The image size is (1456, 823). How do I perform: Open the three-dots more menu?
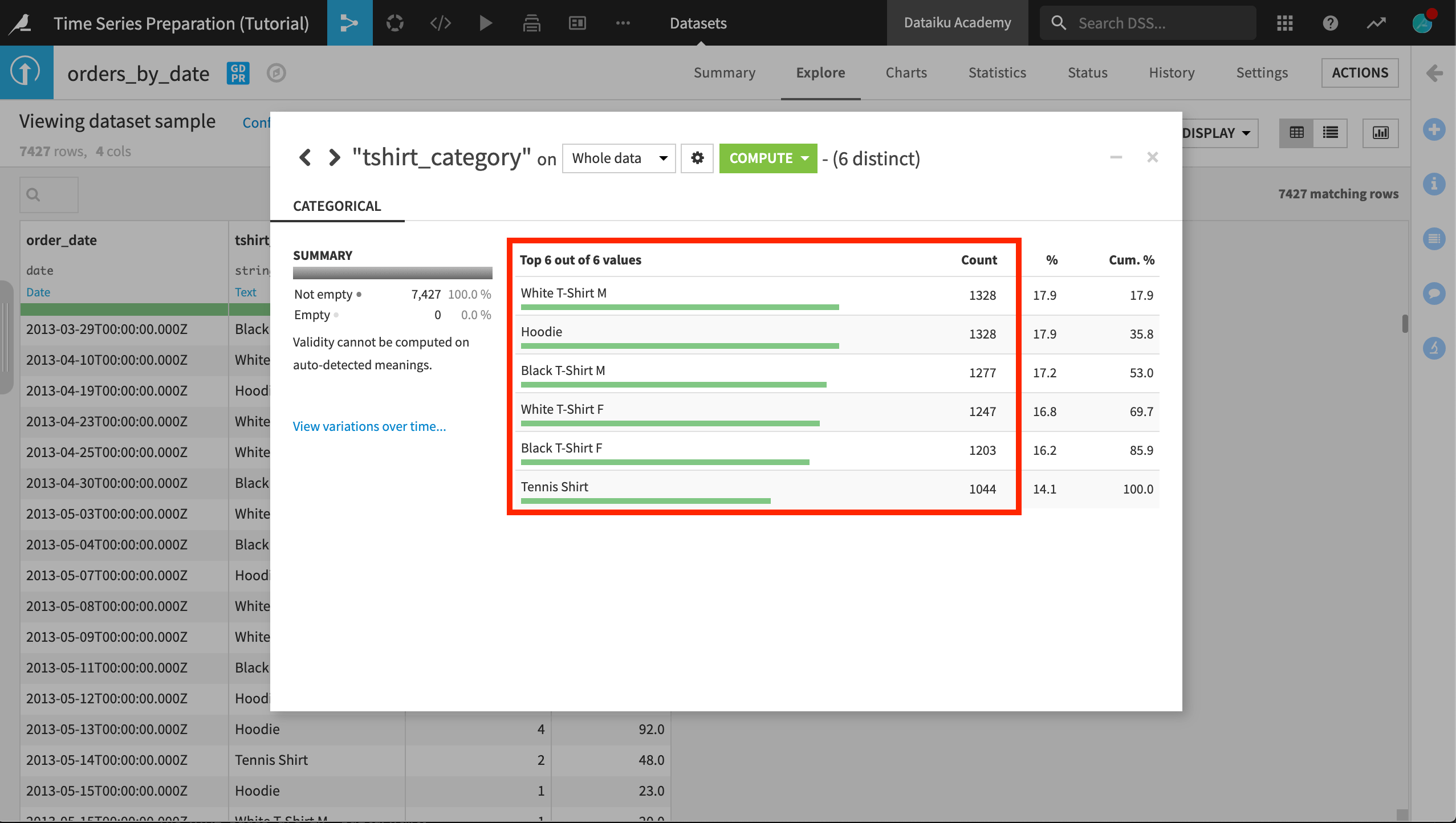click(623, 23)
